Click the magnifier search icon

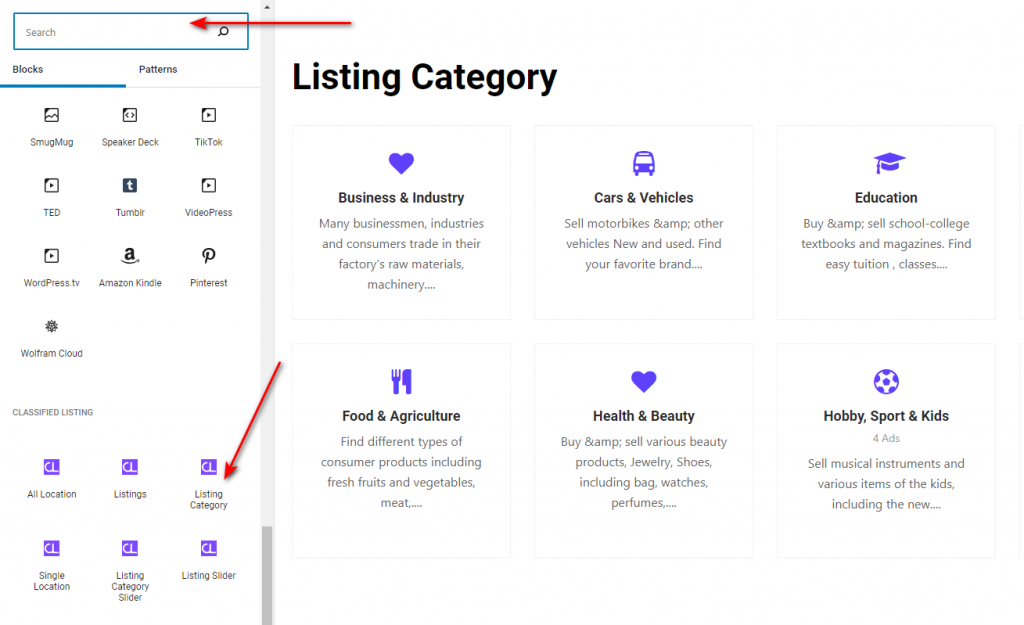coord(223,31)
